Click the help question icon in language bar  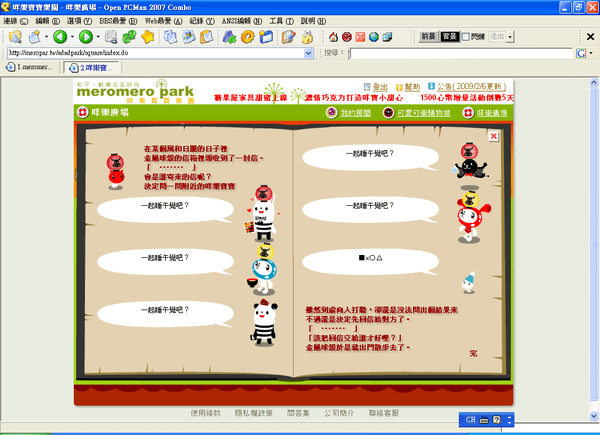(497, 420)
